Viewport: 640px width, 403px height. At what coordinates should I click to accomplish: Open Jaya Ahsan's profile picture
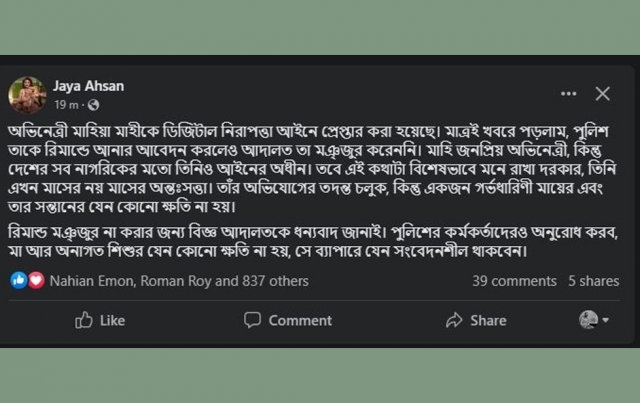[27, 93]
